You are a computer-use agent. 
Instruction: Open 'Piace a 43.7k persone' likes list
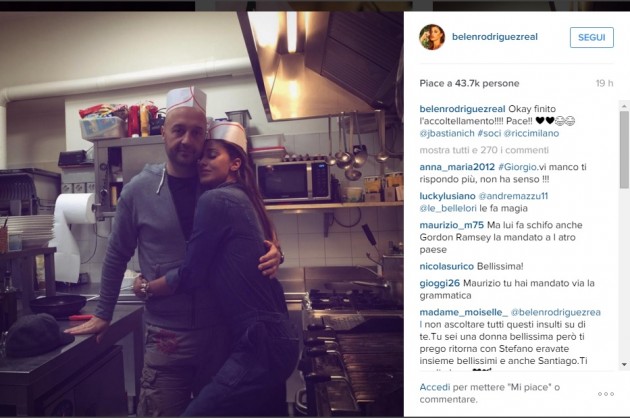pyautogui.click(x=469, y=84)
